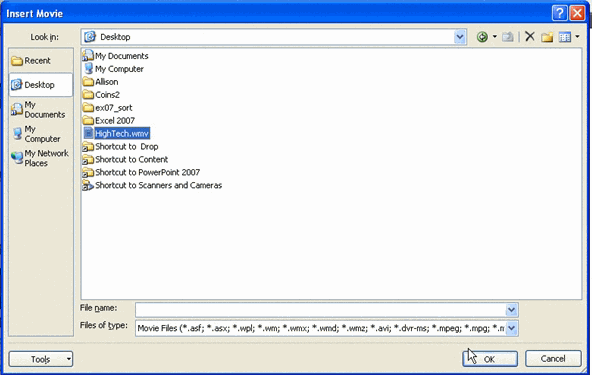Select Shortcut to Drop
Image resolution: width=592 pixels, height=375 pixels.
tap(120, 147)
